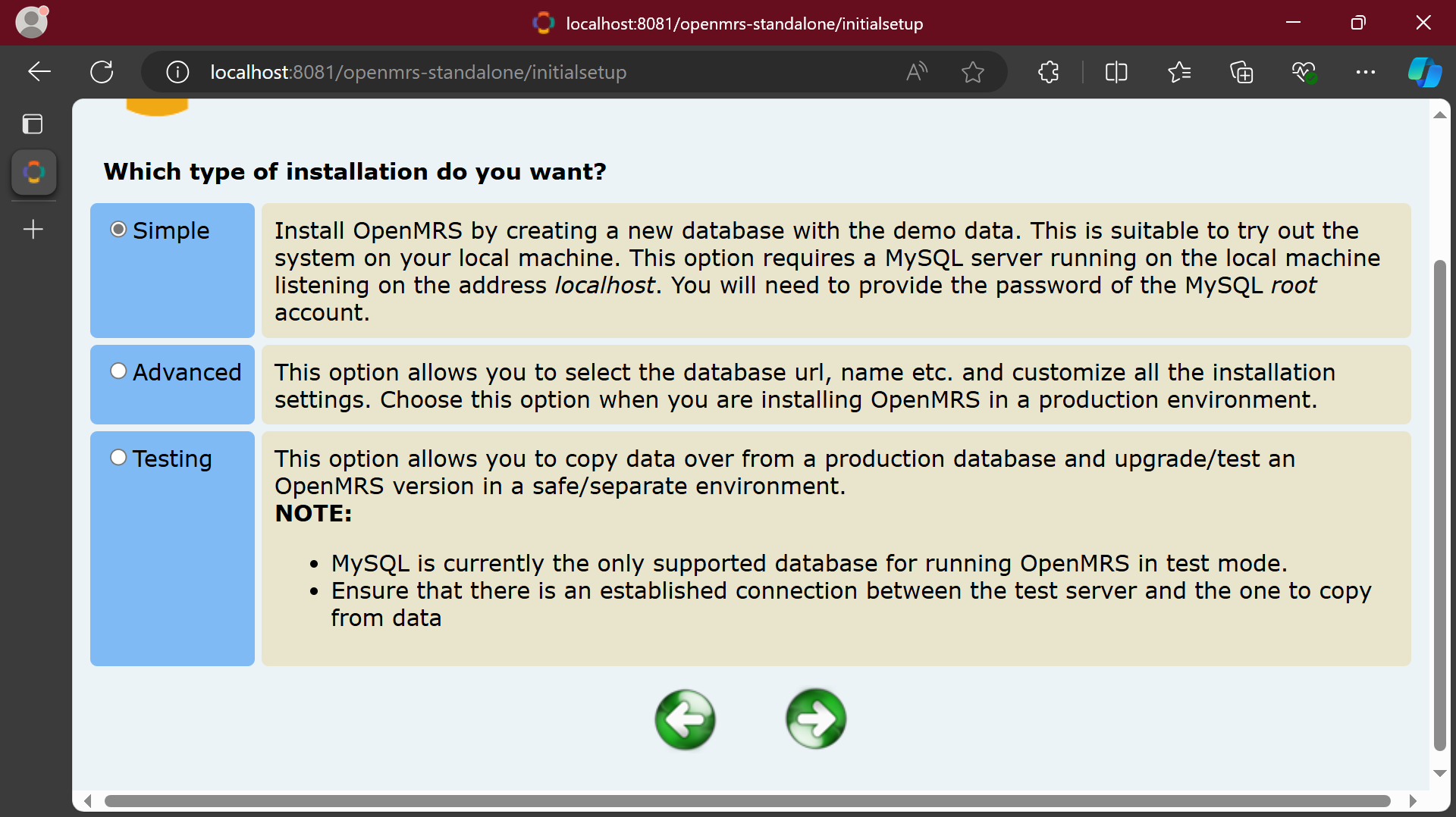Activate the Read aloud icon
This screenshot has width=1456, height=817.
click(x=917, y=72)
